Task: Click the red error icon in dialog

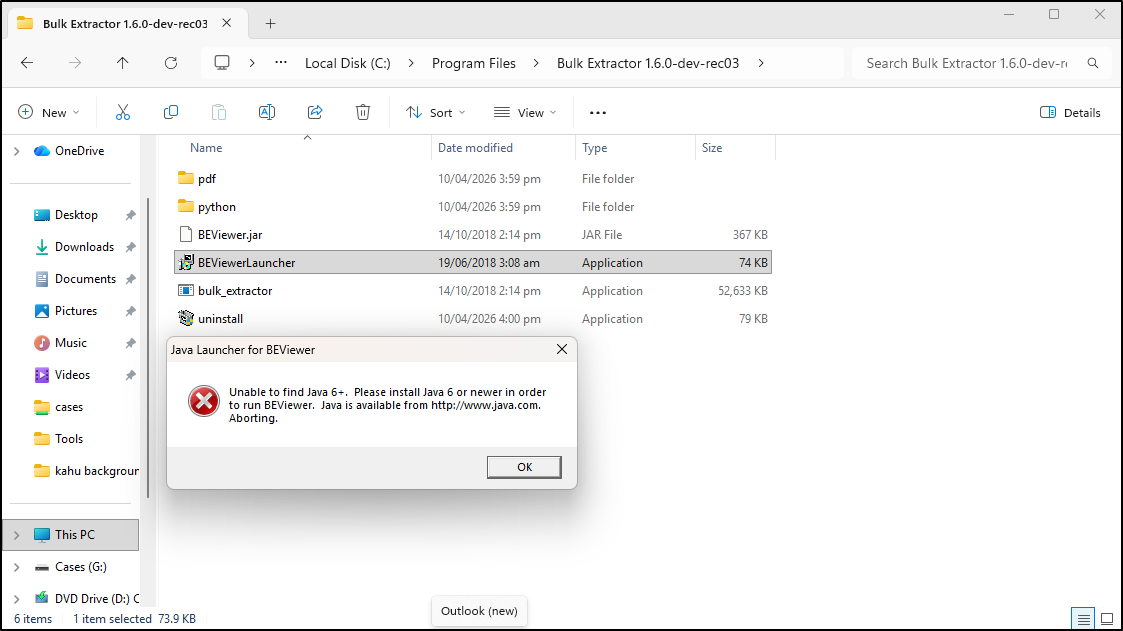Action: point(204,401)
